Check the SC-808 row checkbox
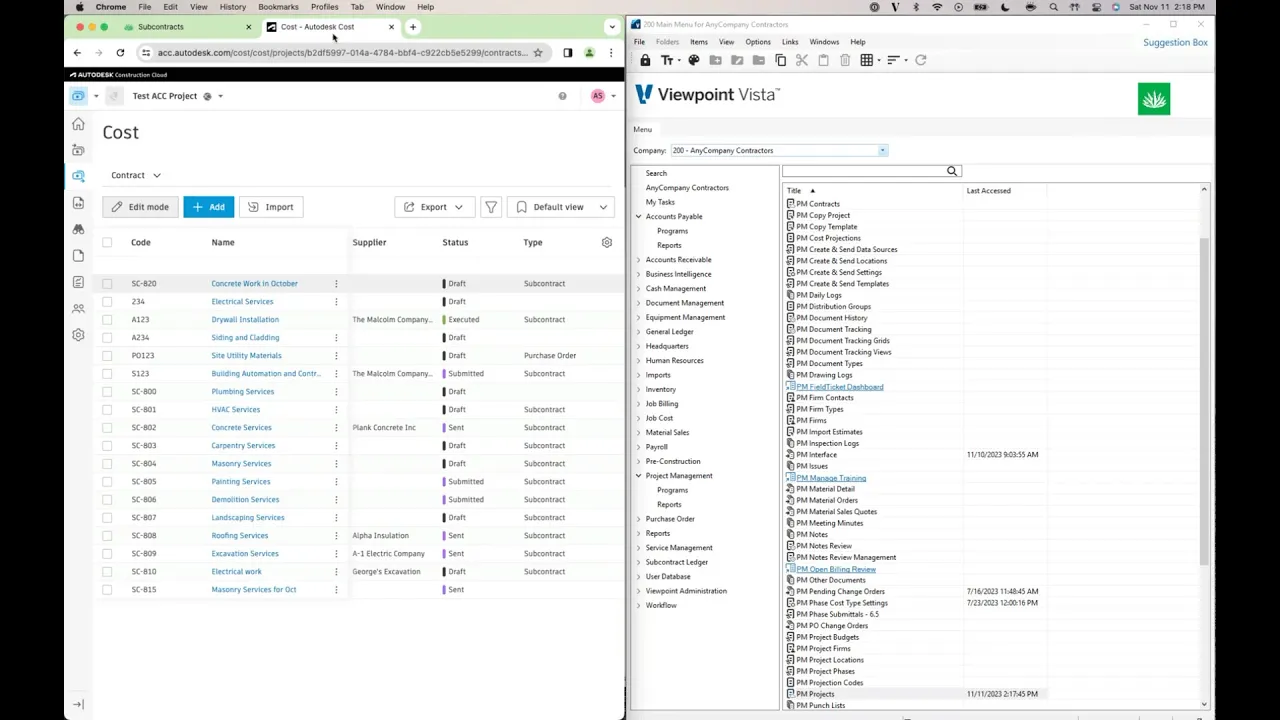 pyautogui.click(x=107, y=535)
